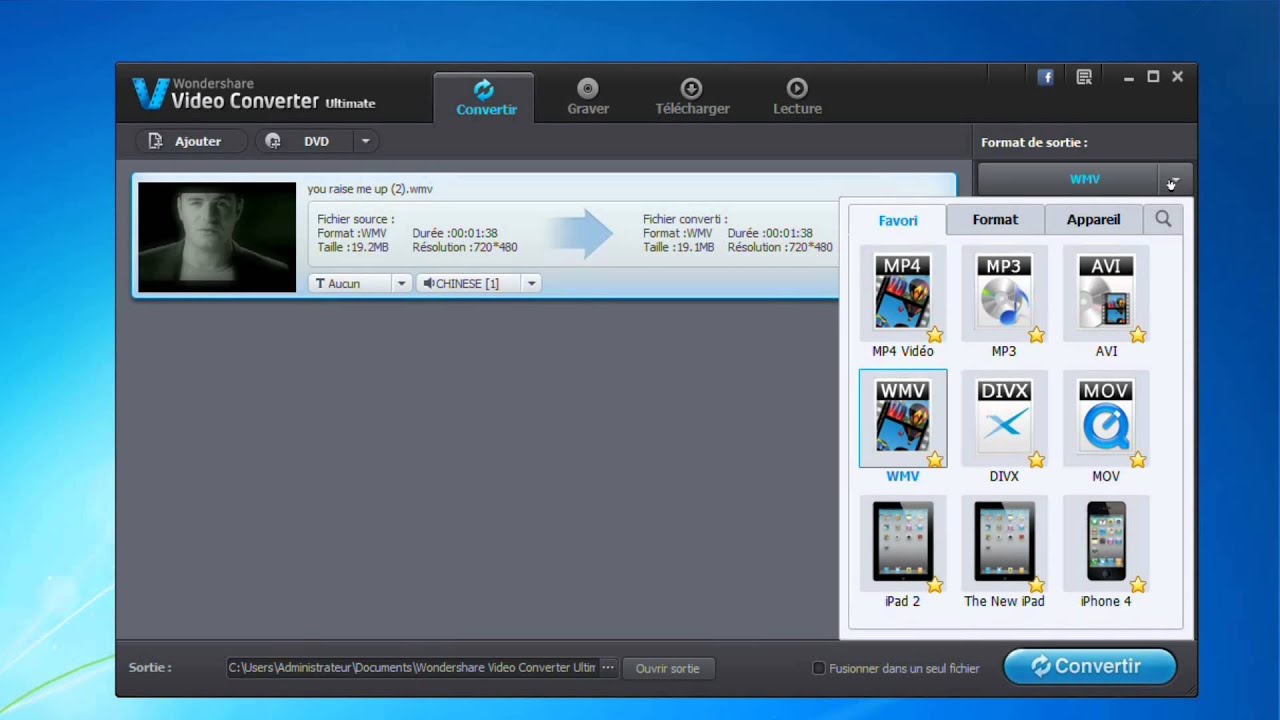Pick the MOV format icon
Viewport: 1280px width, 720px height.
(1106, 417)
